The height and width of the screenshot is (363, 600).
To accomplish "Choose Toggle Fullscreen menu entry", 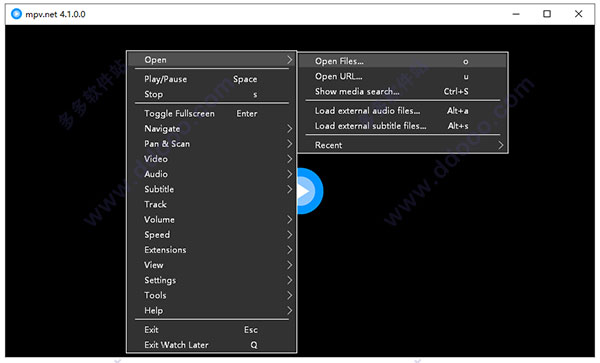I will point(211,114).
